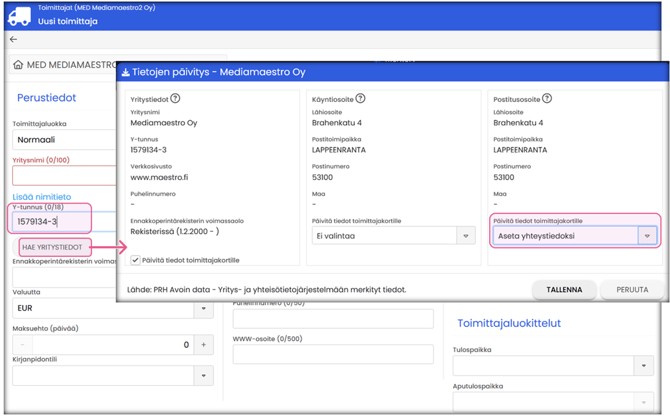Open help icon next to Postitusosoite

pos(547,99)
